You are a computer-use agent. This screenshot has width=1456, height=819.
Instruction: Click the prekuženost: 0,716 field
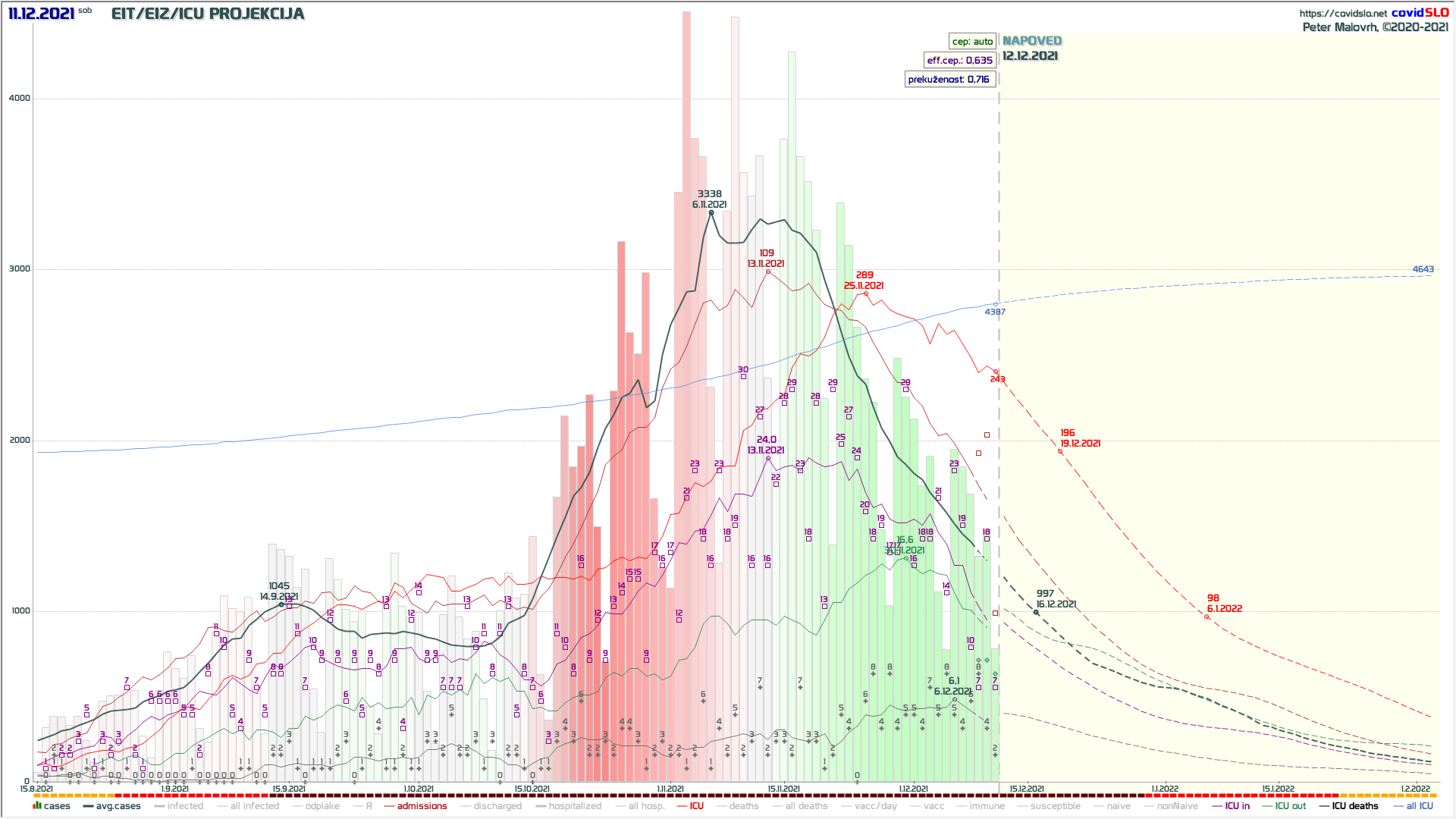pos(949,79)
